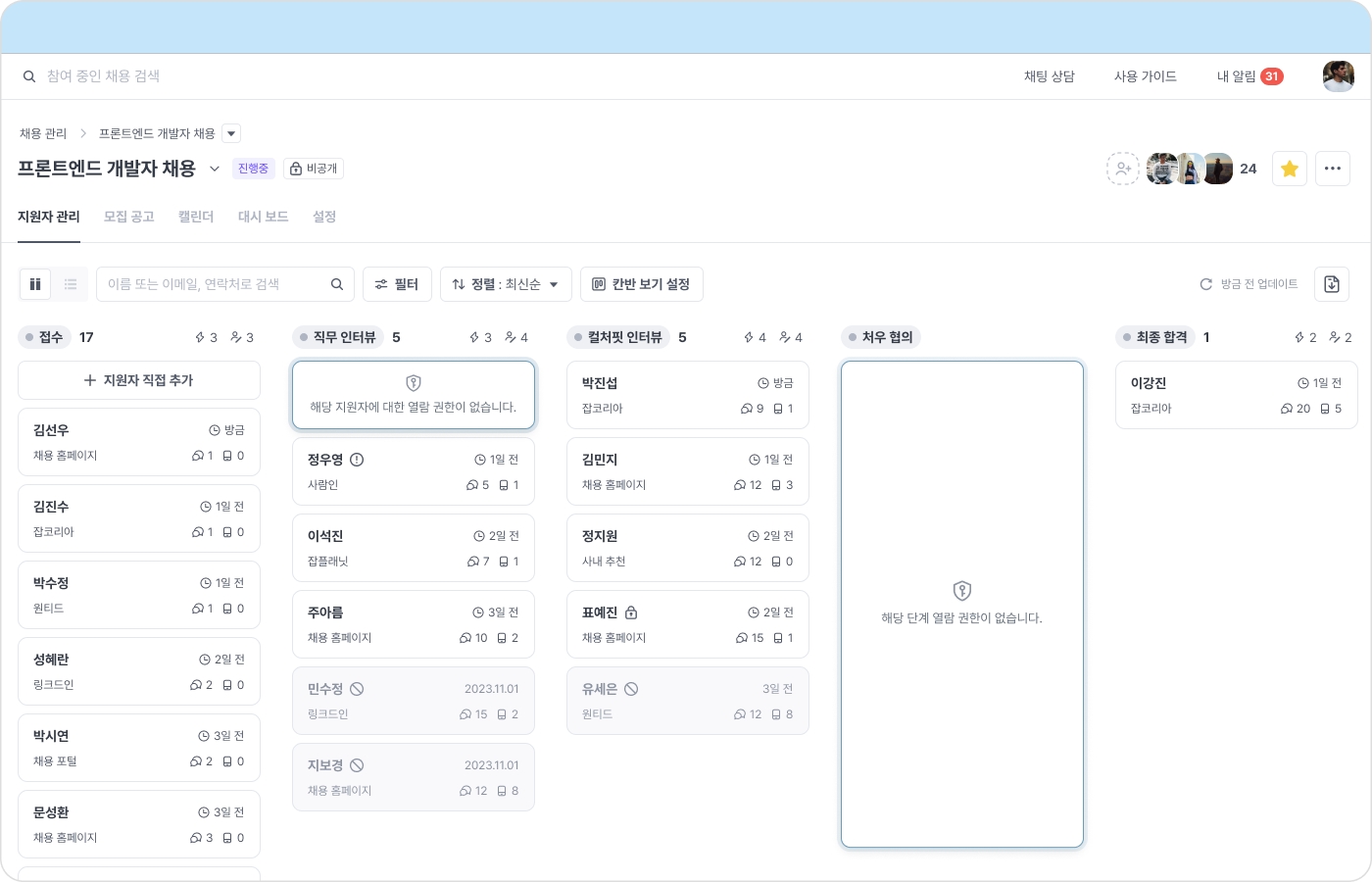Click the 컬처핏 인터뷰 column header
Screen dimensions: 1372x882
pyautogui.click(x=618, y=337)
